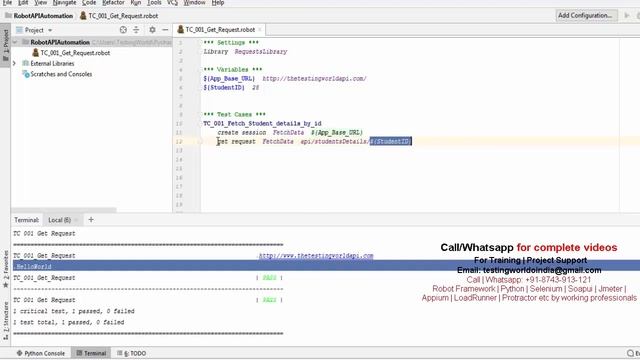This screenshot has width=640, height=360.
Task: Close the Local (6) terminal tab
Action: point(76,220)
